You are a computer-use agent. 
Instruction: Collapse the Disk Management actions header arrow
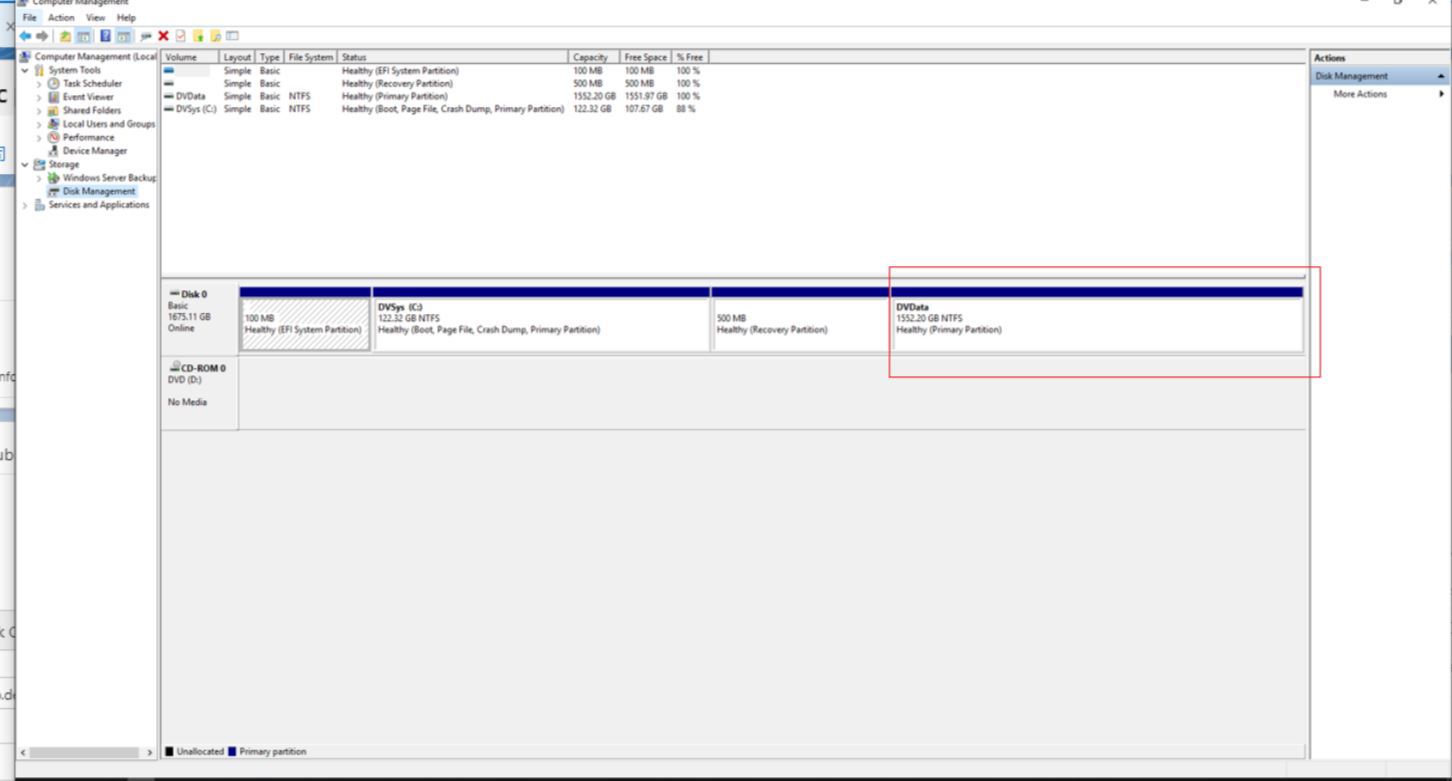coord(1441,76)
